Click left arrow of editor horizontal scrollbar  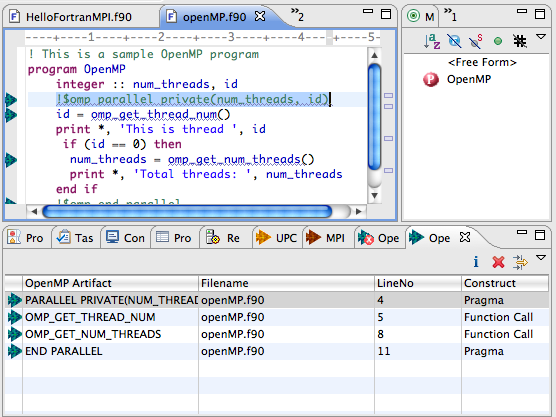click(x=34, y=211)
